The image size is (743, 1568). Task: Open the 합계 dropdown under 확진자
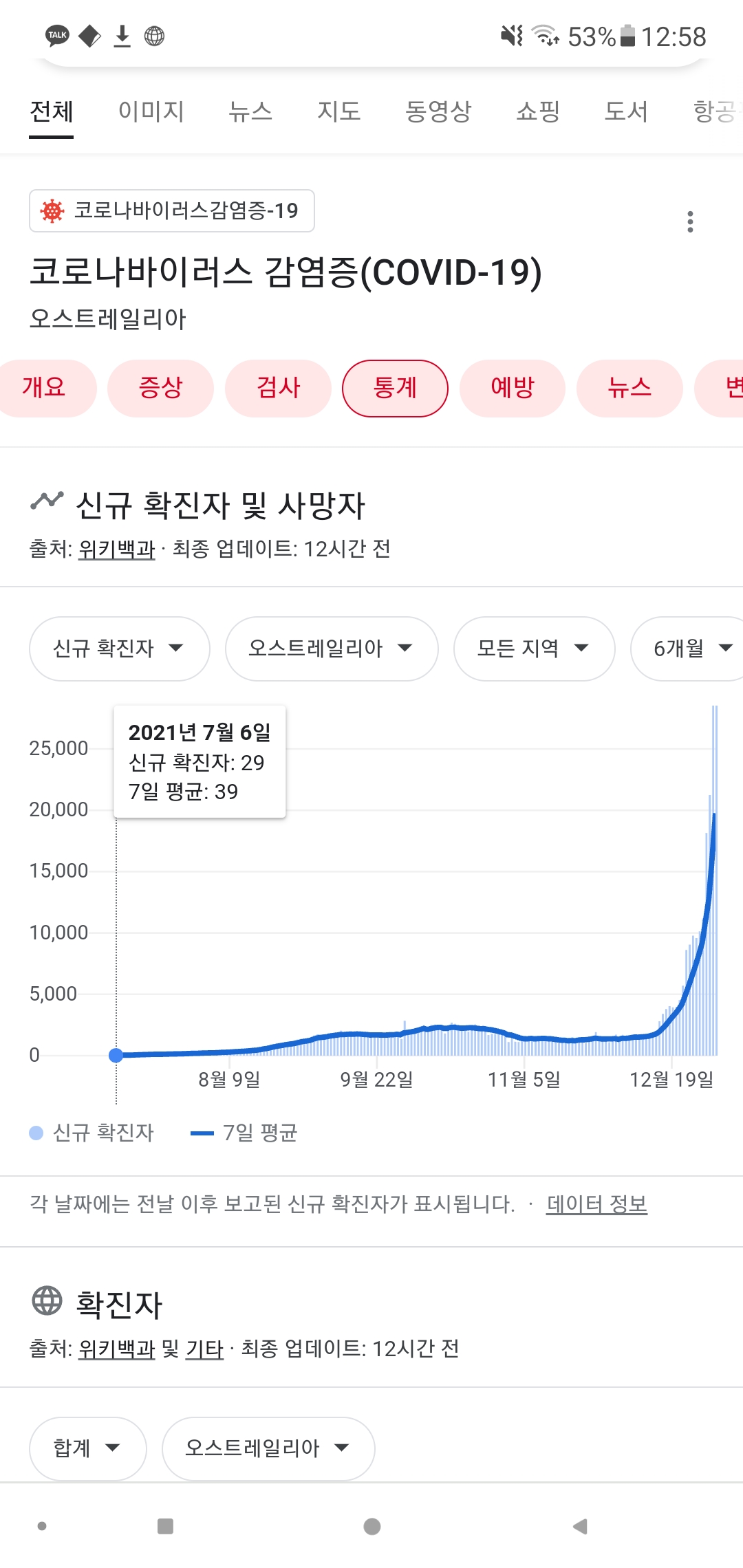(x=87, y=1448)
